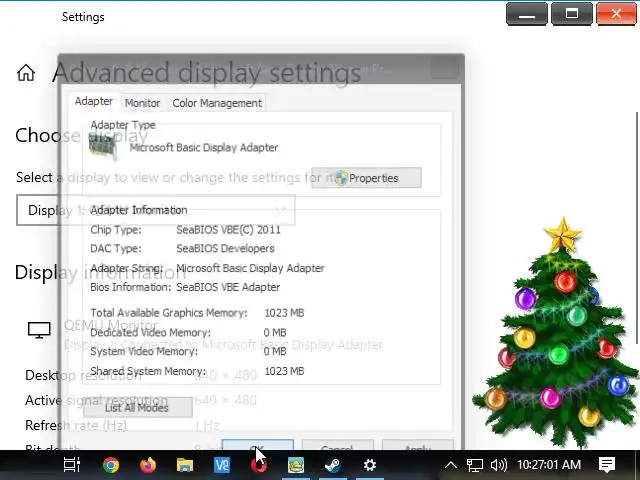Select Total Available Graphics Memory 1023 MB value
The width and height of the screenshot is (640, 480).
tap(284, 313)
